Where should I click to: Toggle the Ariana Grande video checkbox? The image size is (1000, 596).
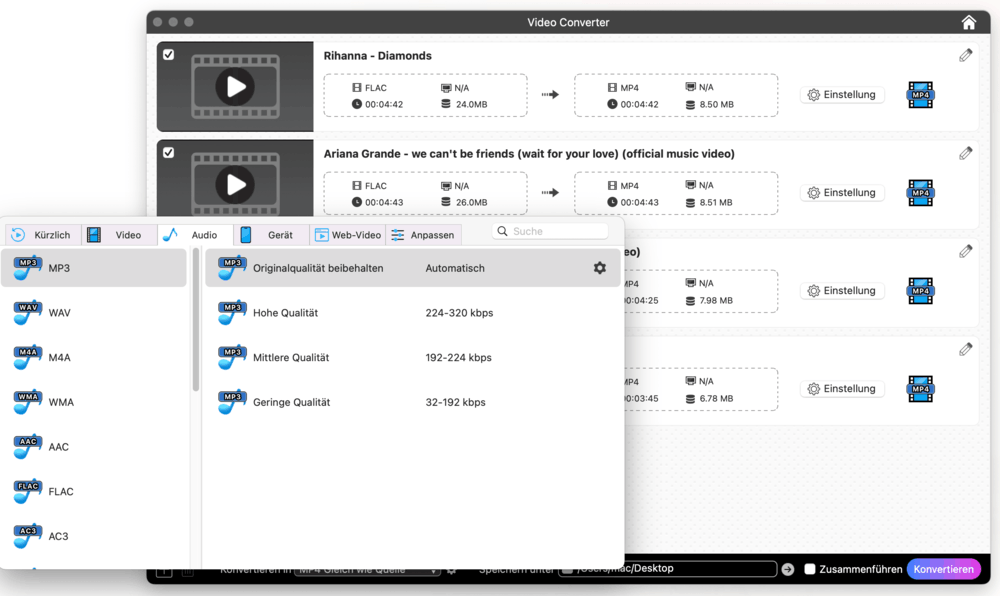point(168,153)
